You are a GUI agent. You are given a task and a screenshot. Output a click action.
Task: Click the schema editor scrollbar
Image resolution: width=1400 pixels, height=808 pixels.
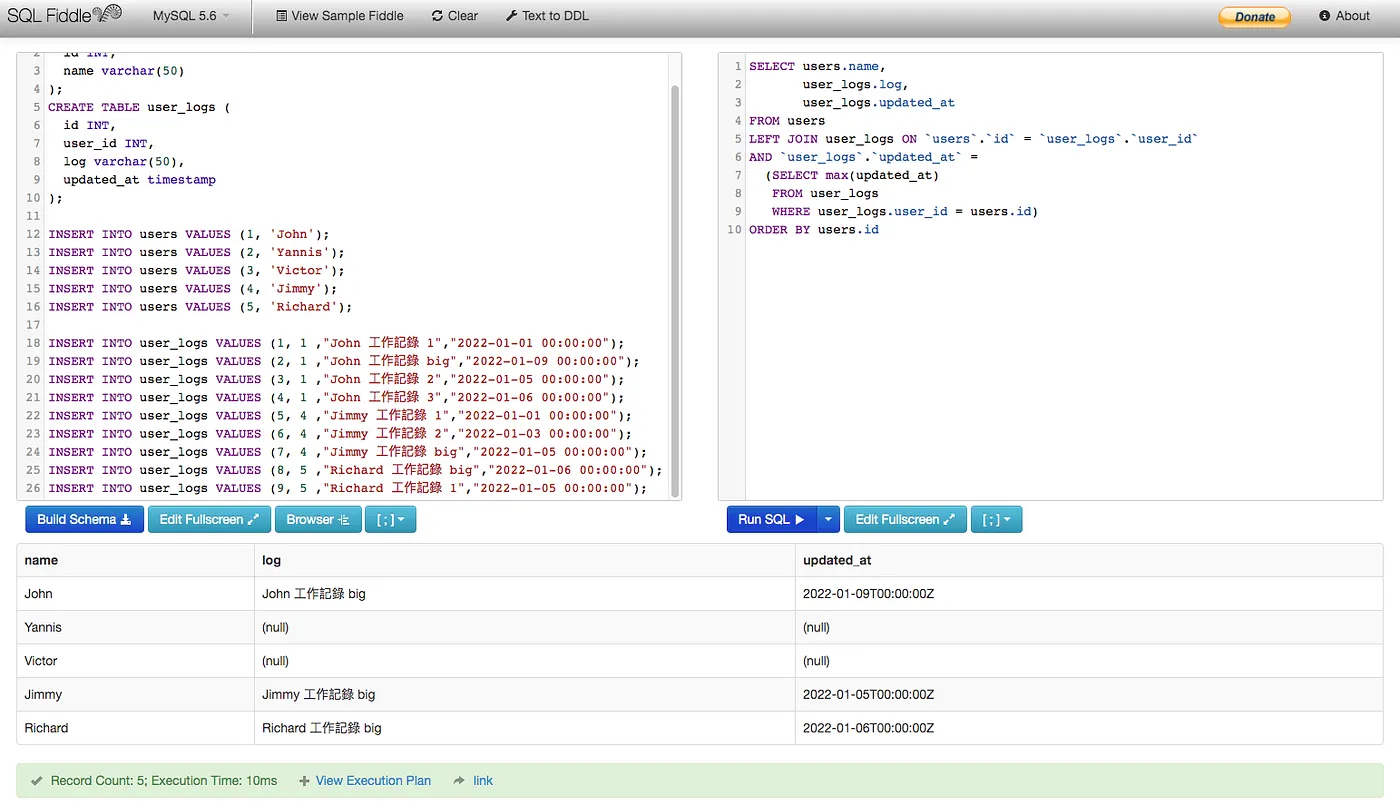click(x=675, y=290)
